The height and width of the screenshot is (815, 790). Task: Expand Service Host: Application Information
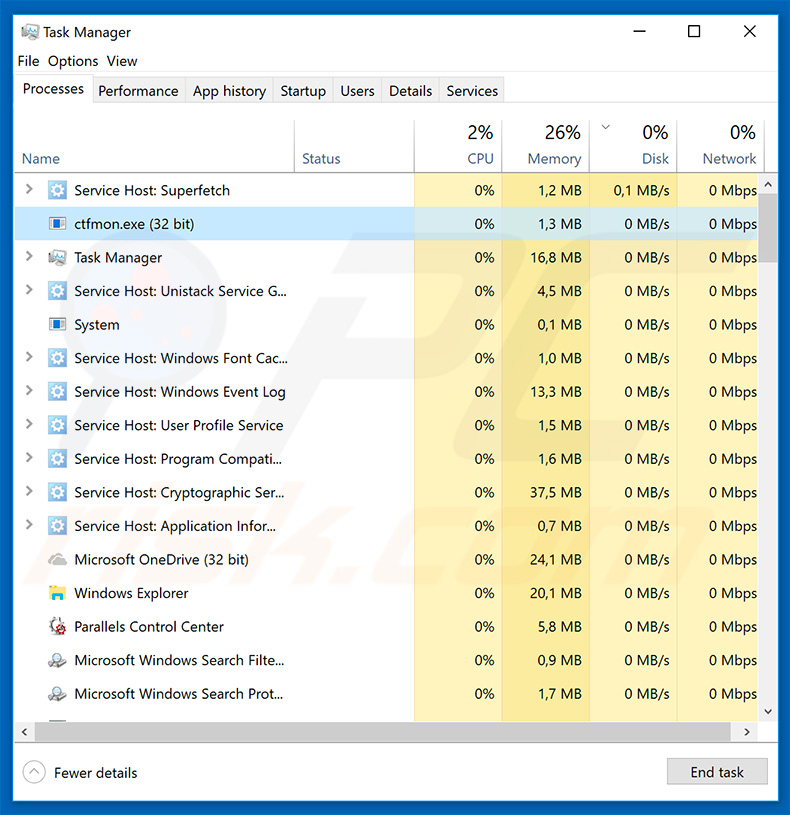pyautogui.click(x=30, y=525)
